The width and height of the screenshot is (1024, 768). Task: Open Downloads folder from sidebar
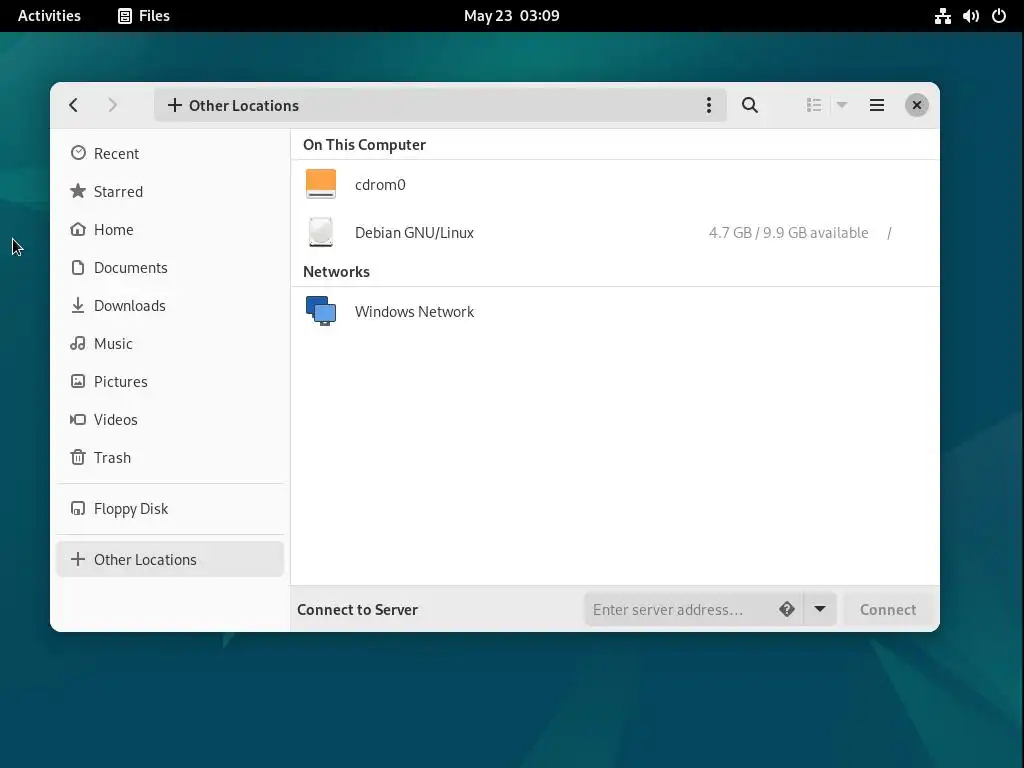[x=170, y=305]
